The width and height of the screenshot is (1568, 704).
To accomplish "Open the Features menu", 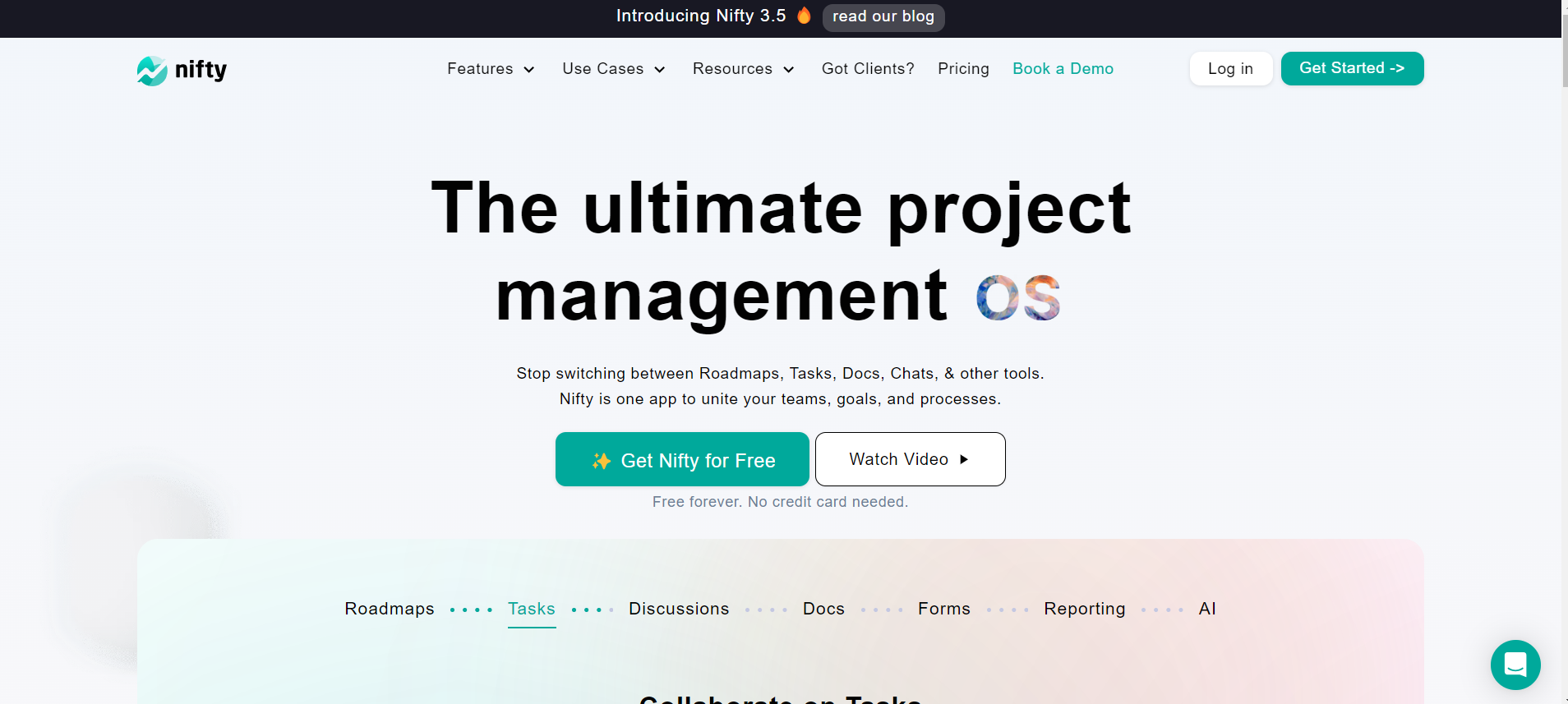I will (x=491, y=69).
